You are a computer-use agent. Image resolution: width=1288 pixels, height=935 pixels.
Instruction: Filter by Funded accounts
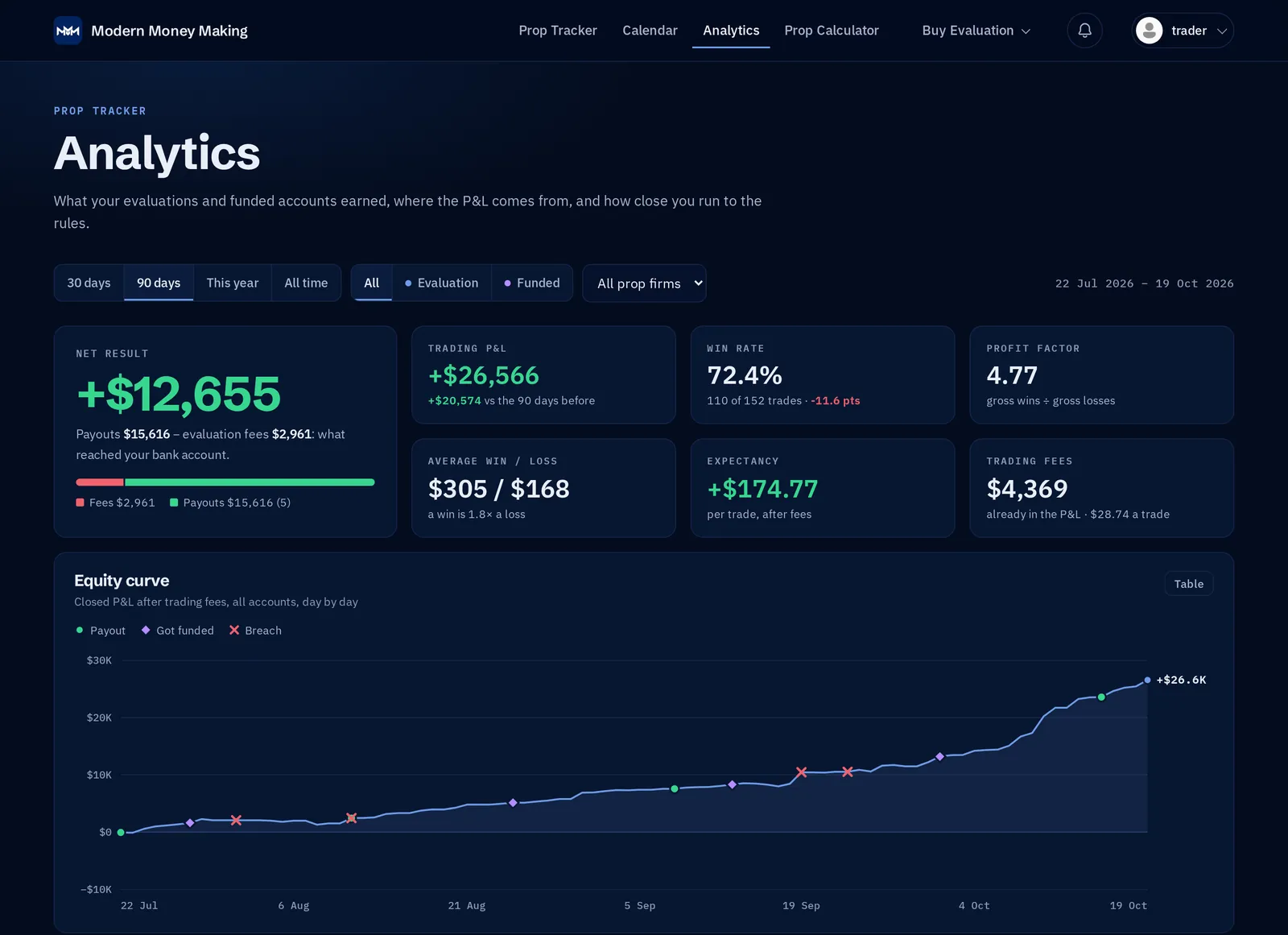click(532, 283)
